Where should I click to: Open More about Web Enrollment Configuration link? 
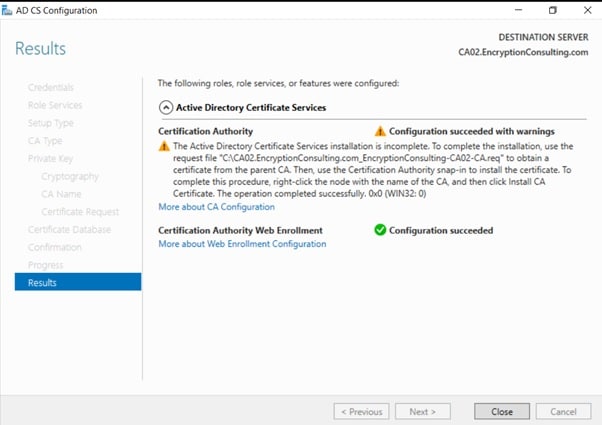click(242, 244)
